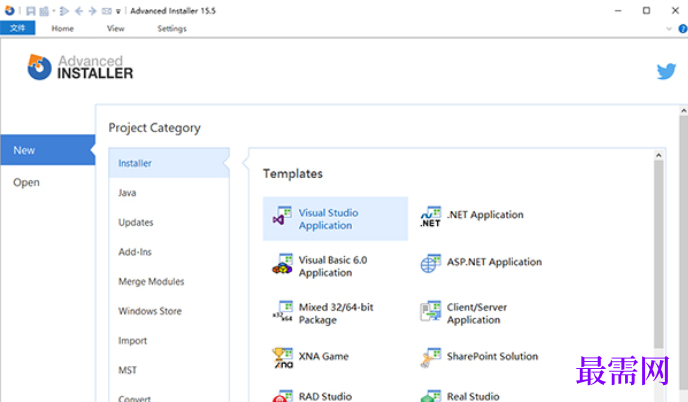Choose the Windows Store project category
This screenshot has width=688, height=402.
coord(150,311)
